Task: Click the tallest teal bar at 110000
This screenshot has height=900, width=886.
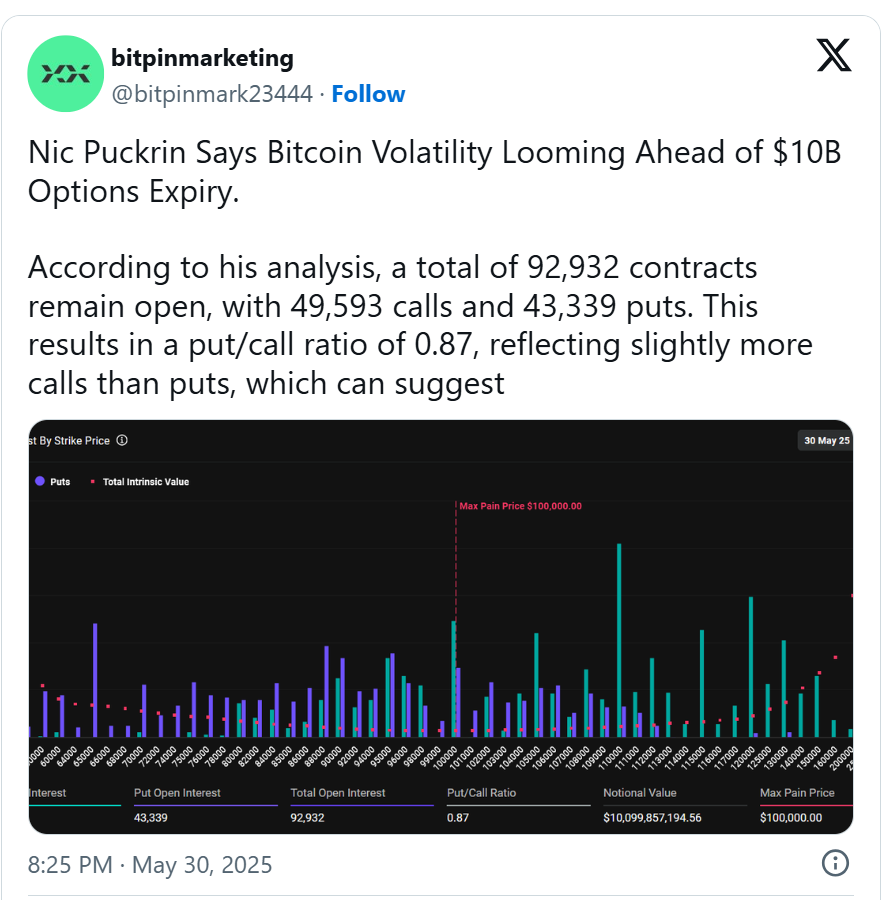Action: pos(619,640)
